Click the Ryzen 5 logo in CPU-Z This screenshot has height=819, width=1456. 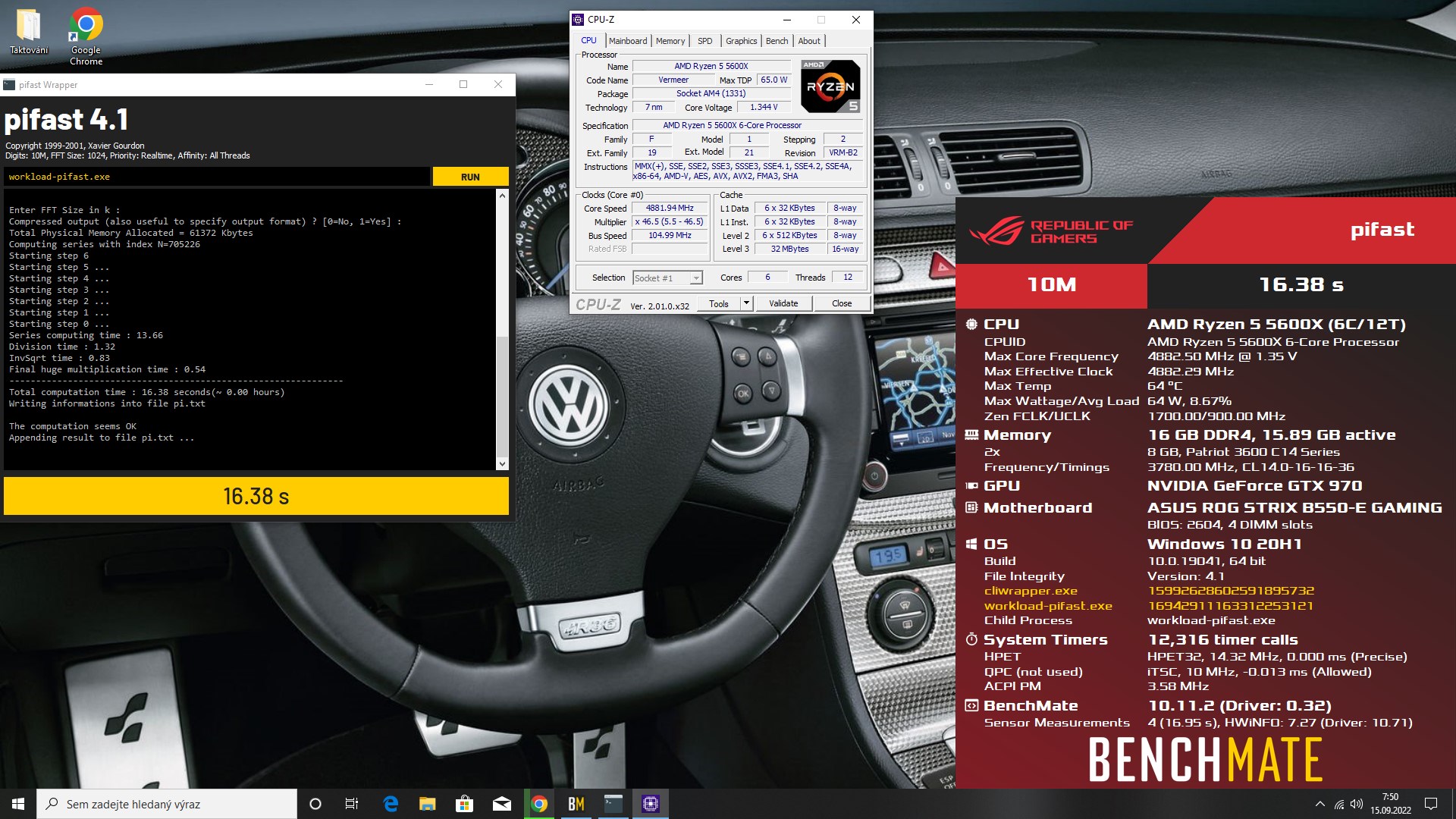click(x=830, y=86)
